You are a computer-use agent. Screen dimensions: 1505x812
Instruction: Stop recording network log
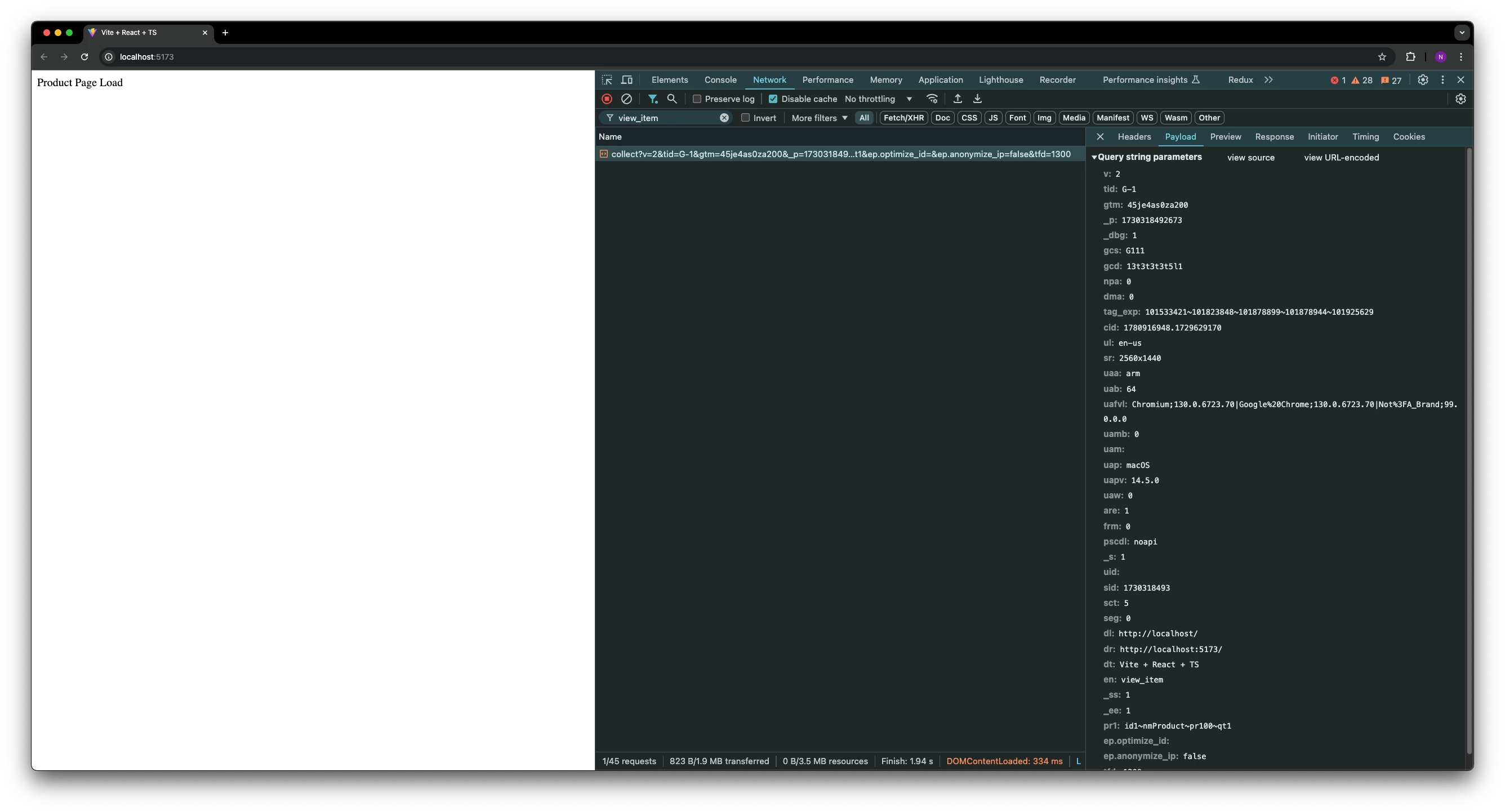(x=607, y=99)
